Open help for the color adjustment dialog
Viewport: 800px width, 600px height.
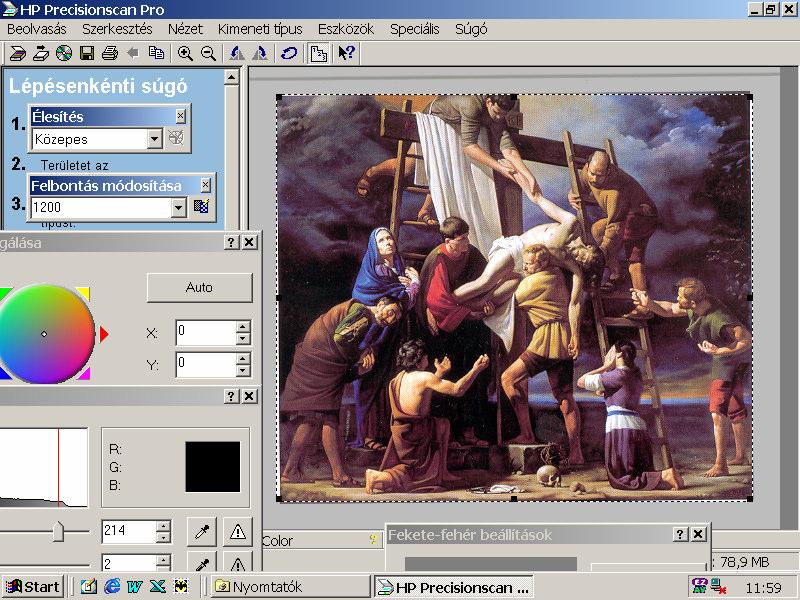231,242
